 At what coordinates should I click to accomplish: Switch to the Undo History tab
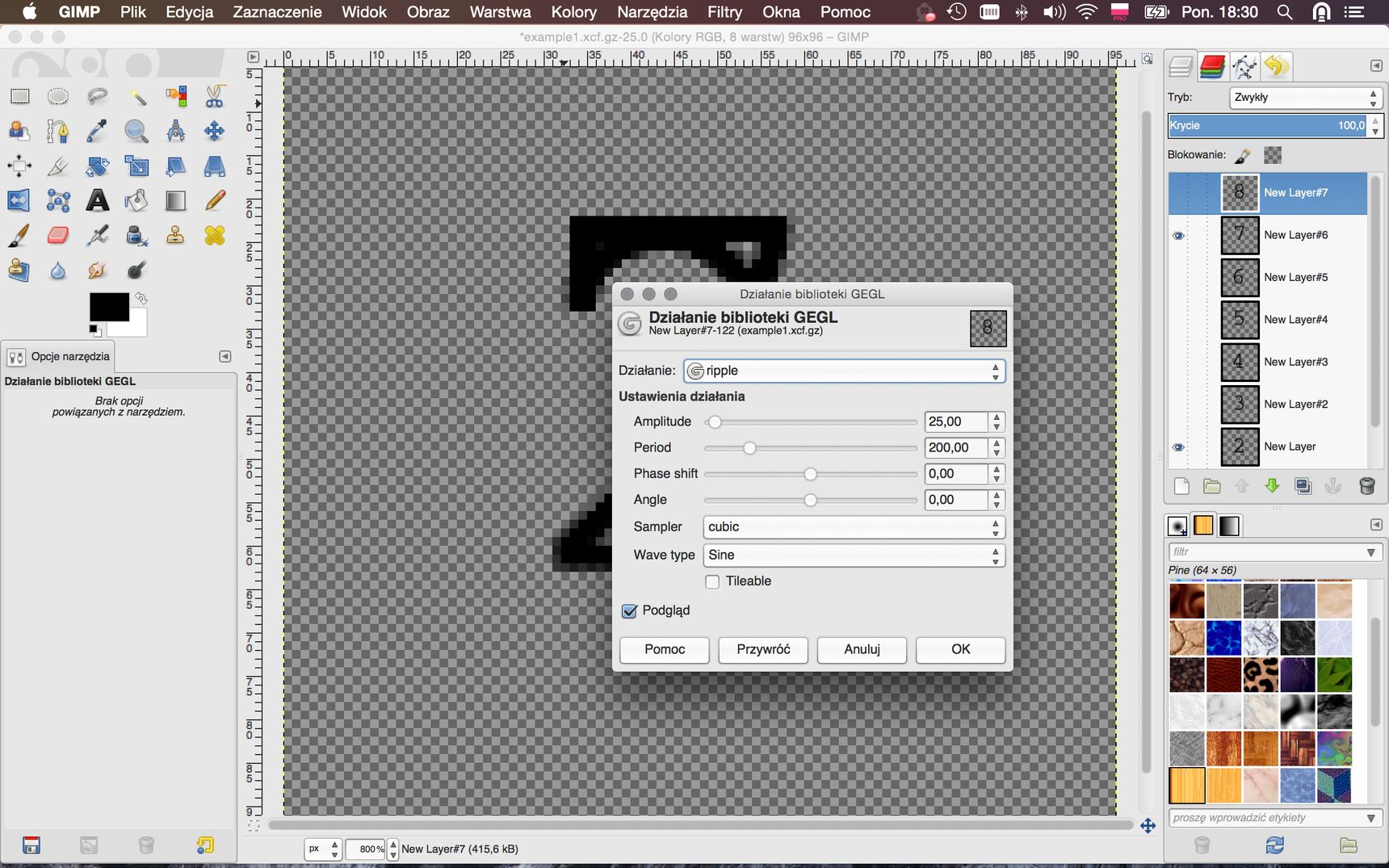(1277, 66)
